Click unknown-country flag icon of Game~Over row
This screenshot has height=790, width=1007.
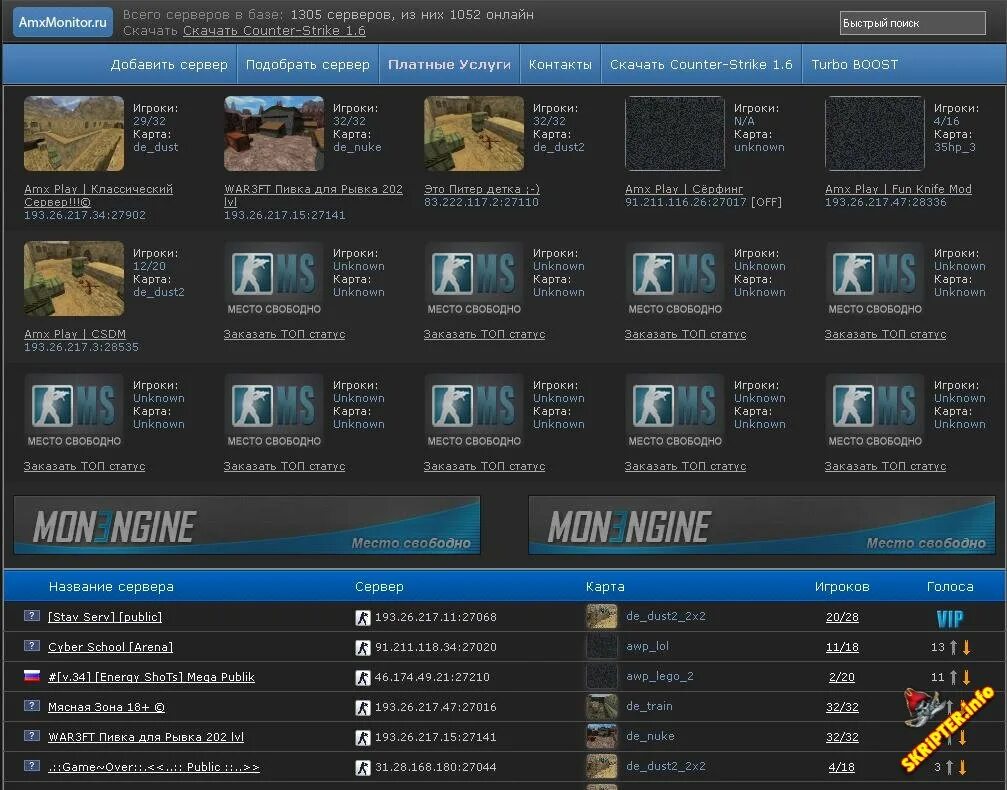(31, 766)
